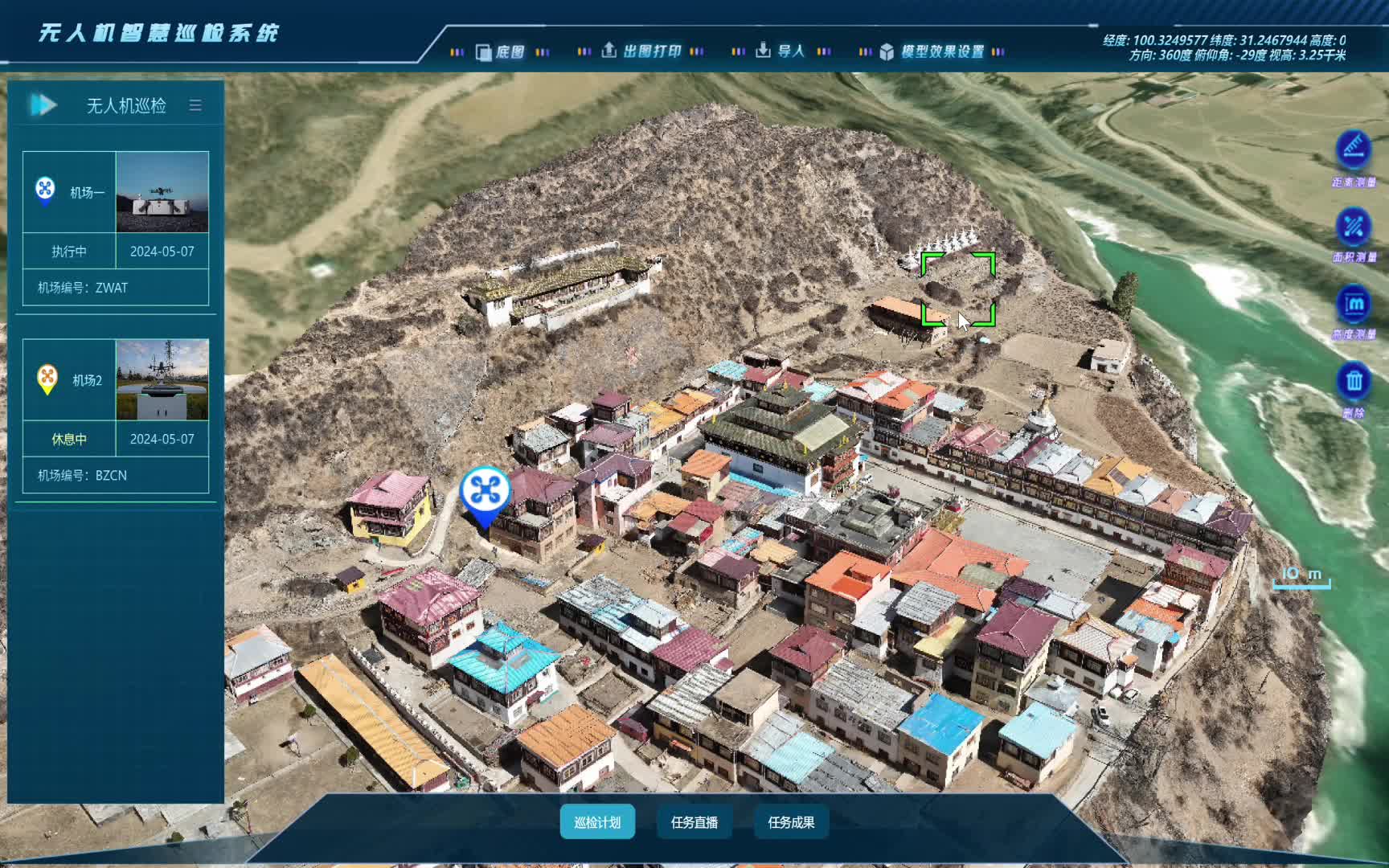The width and height of the screenshot is (1389, 868).
Task: Open the 机场2 drone dock thumbnail
Action: (162, 380)
